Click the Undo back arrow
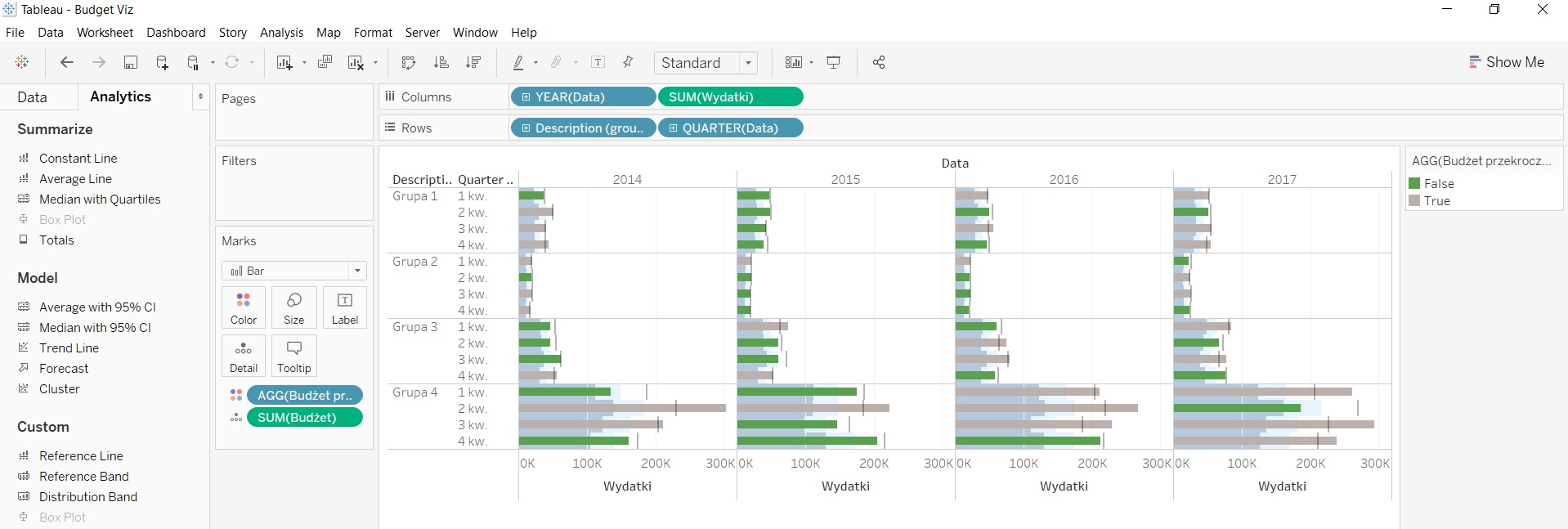This screenshot has width=1568, height=529. (67, 63)
